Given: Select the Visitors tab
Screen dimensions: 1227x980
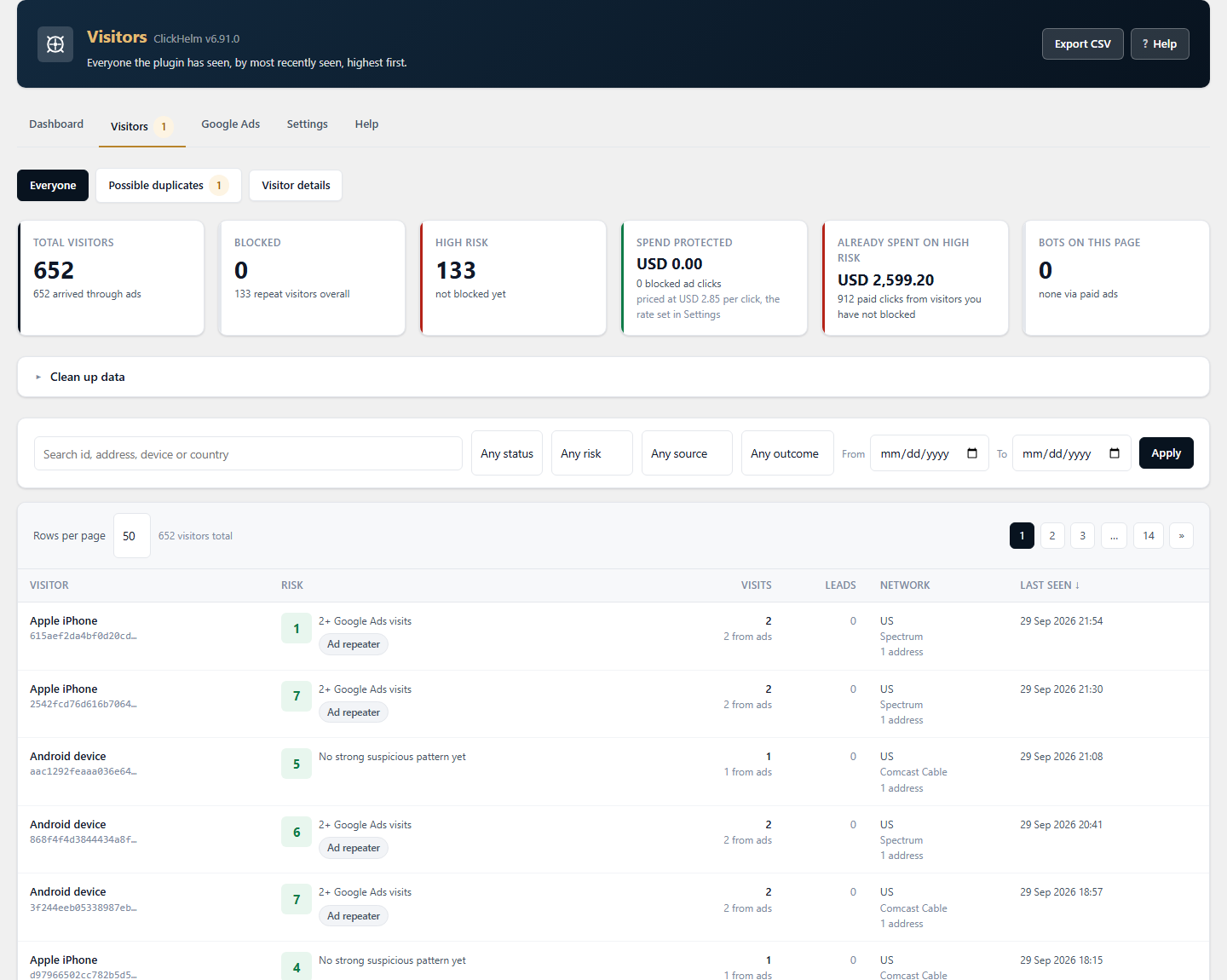Looking at the screenshot, I should pyautogui.click(x=142, y=126).
